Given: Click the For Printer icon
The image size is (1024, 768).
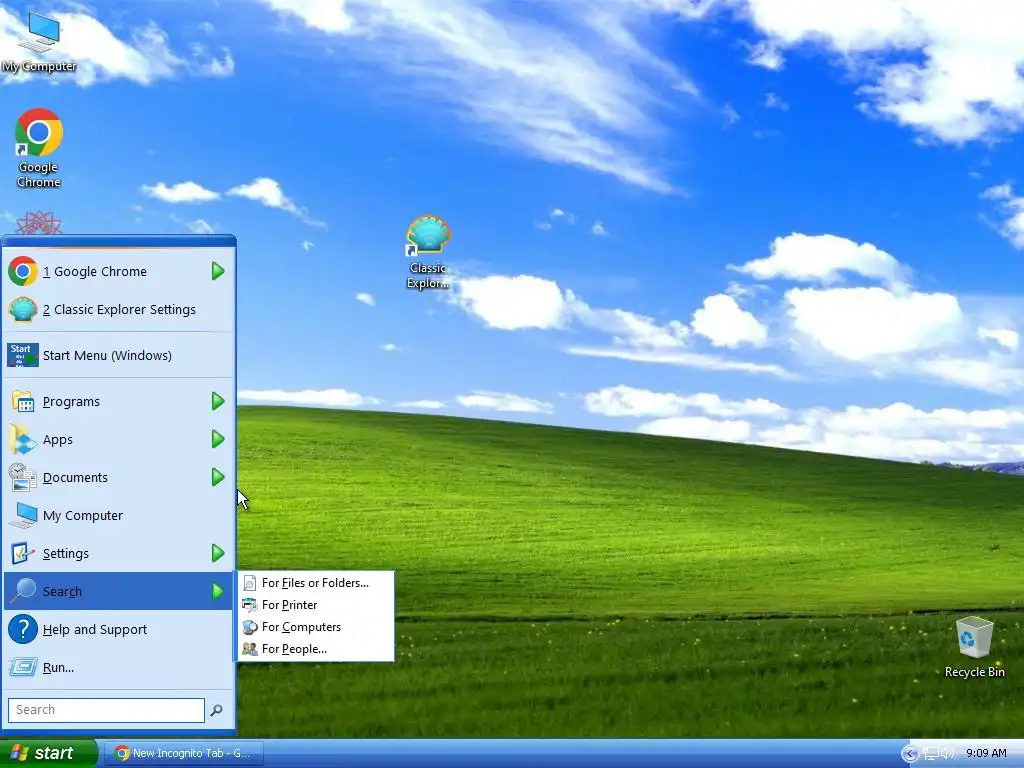Looking at the screenshot, I should pyautogui.click(x=249, y=605).
